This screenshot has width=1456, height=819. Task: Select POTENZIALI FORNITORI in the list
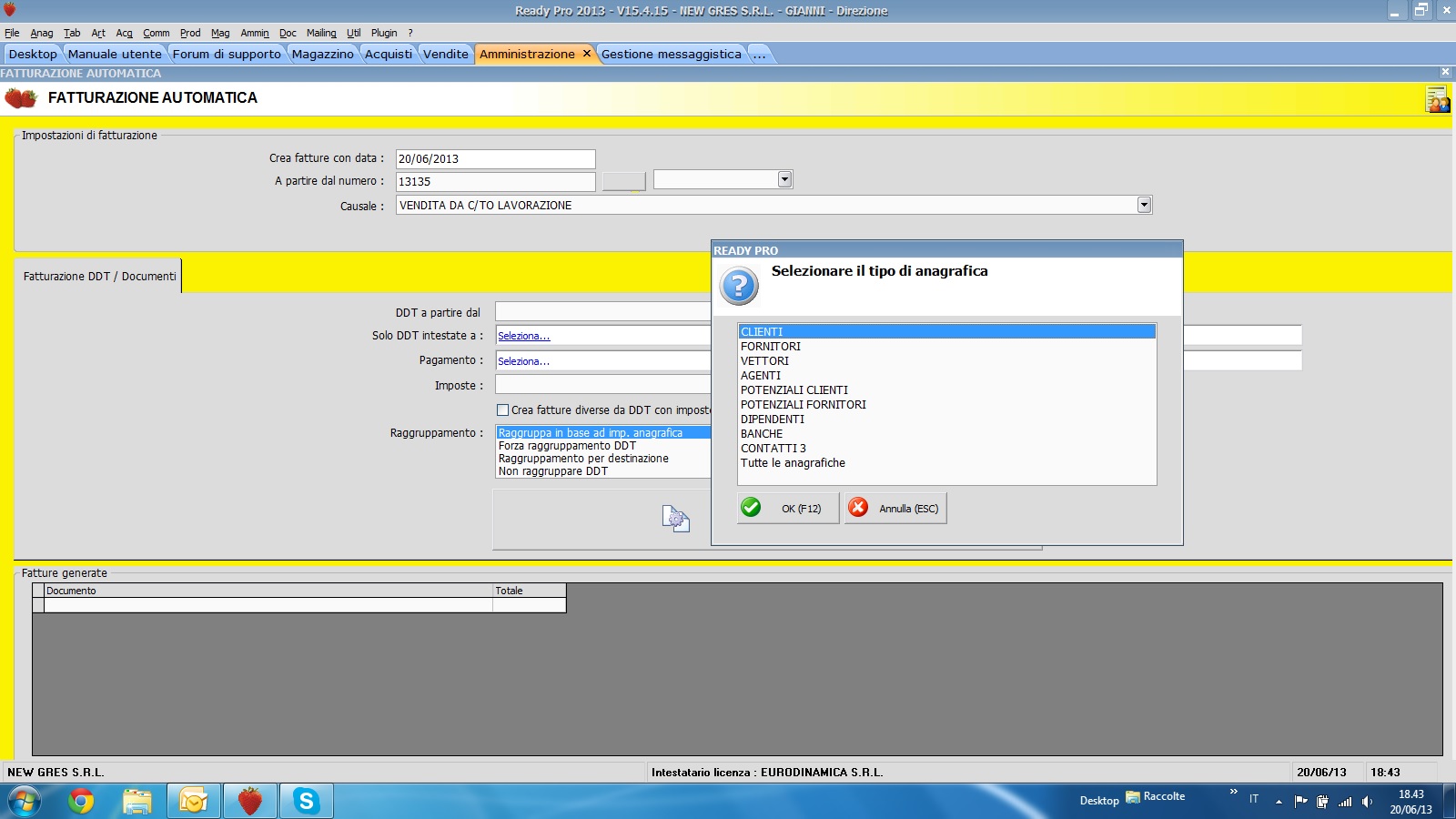pyautogui.click(x=946, y=405)
